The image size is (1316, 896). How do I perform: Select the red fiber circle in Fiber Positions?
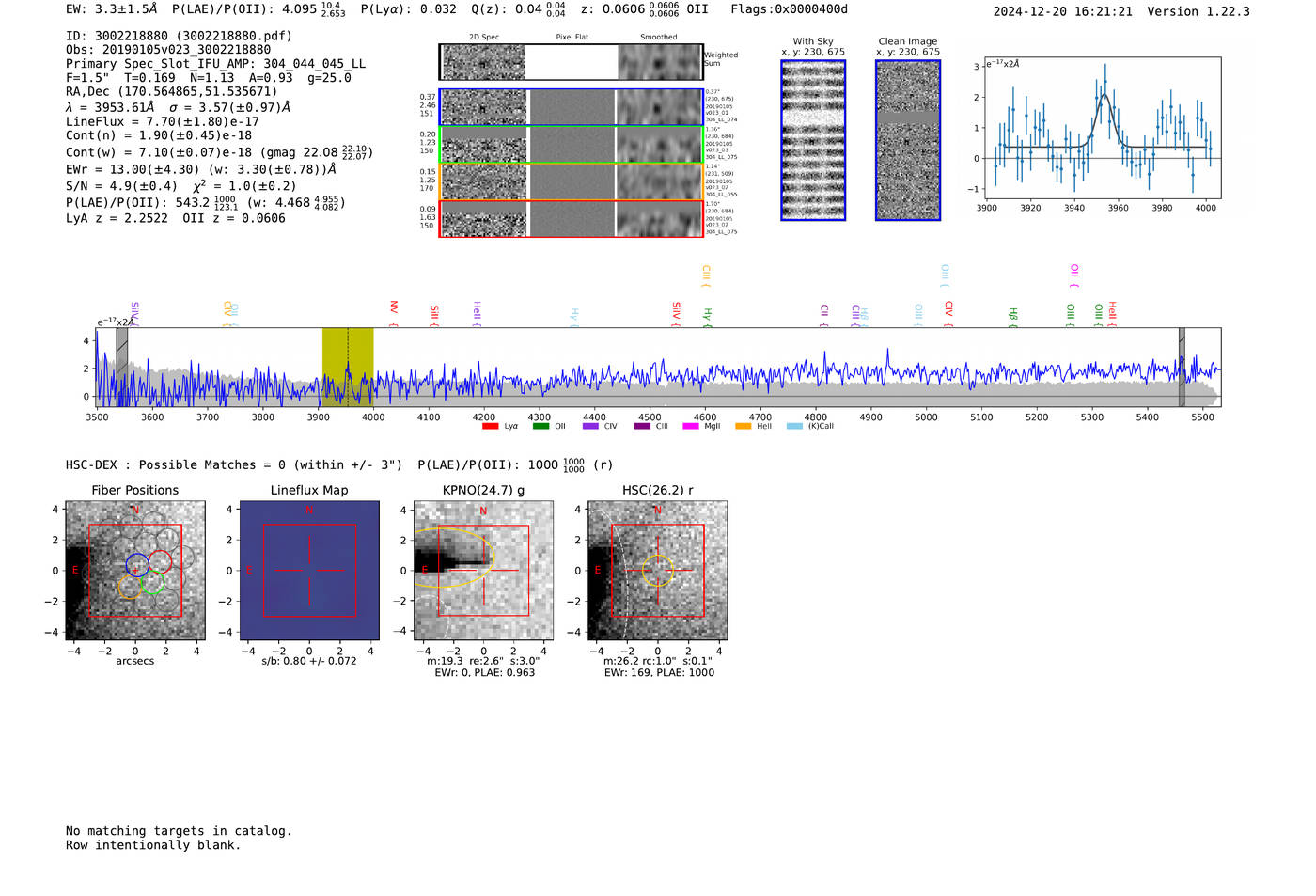(161, 561)
